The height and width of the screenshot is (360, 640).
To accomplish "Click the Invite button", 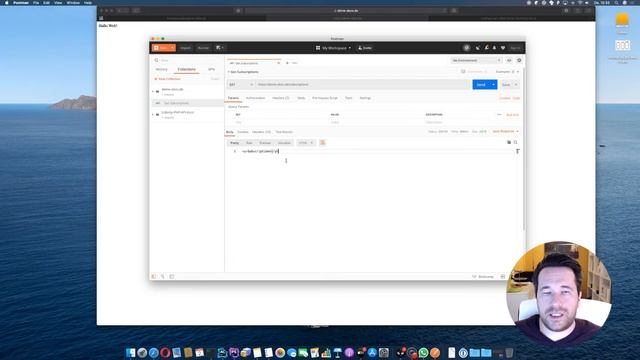I will point(365,48).
